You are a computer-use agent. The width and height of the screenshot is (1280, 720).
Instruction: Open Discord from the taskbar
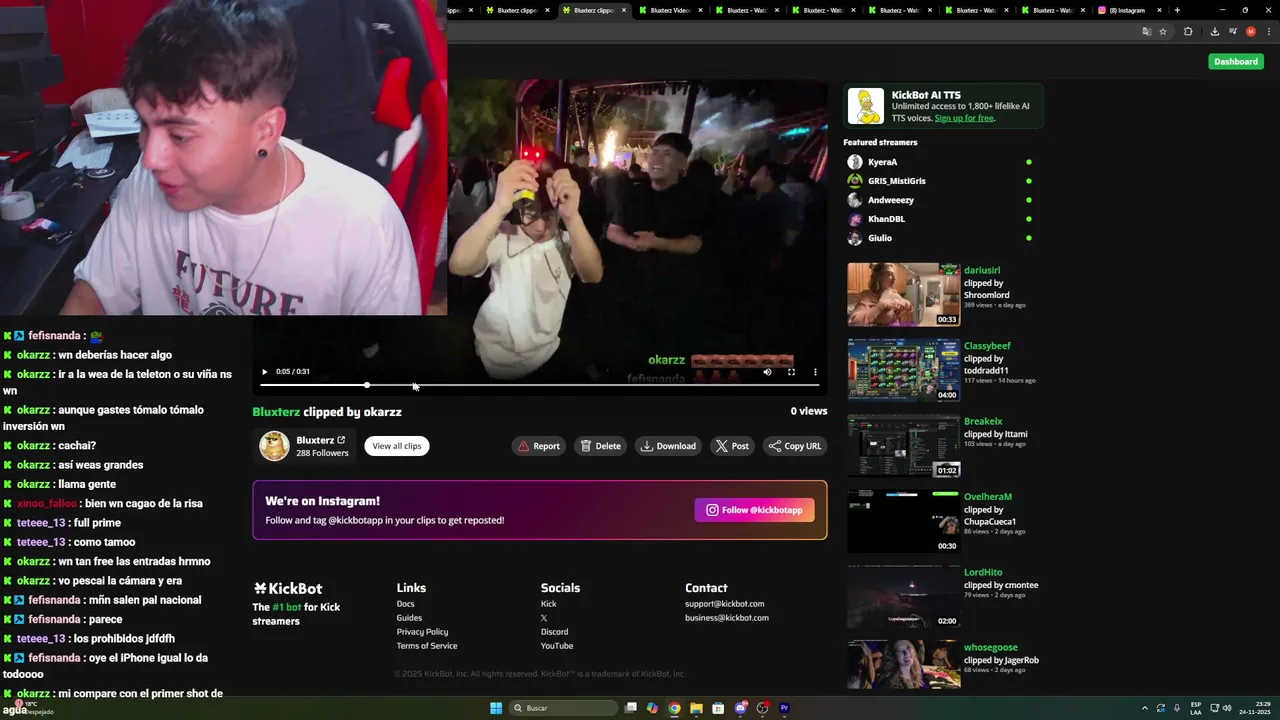click(741, 708)
